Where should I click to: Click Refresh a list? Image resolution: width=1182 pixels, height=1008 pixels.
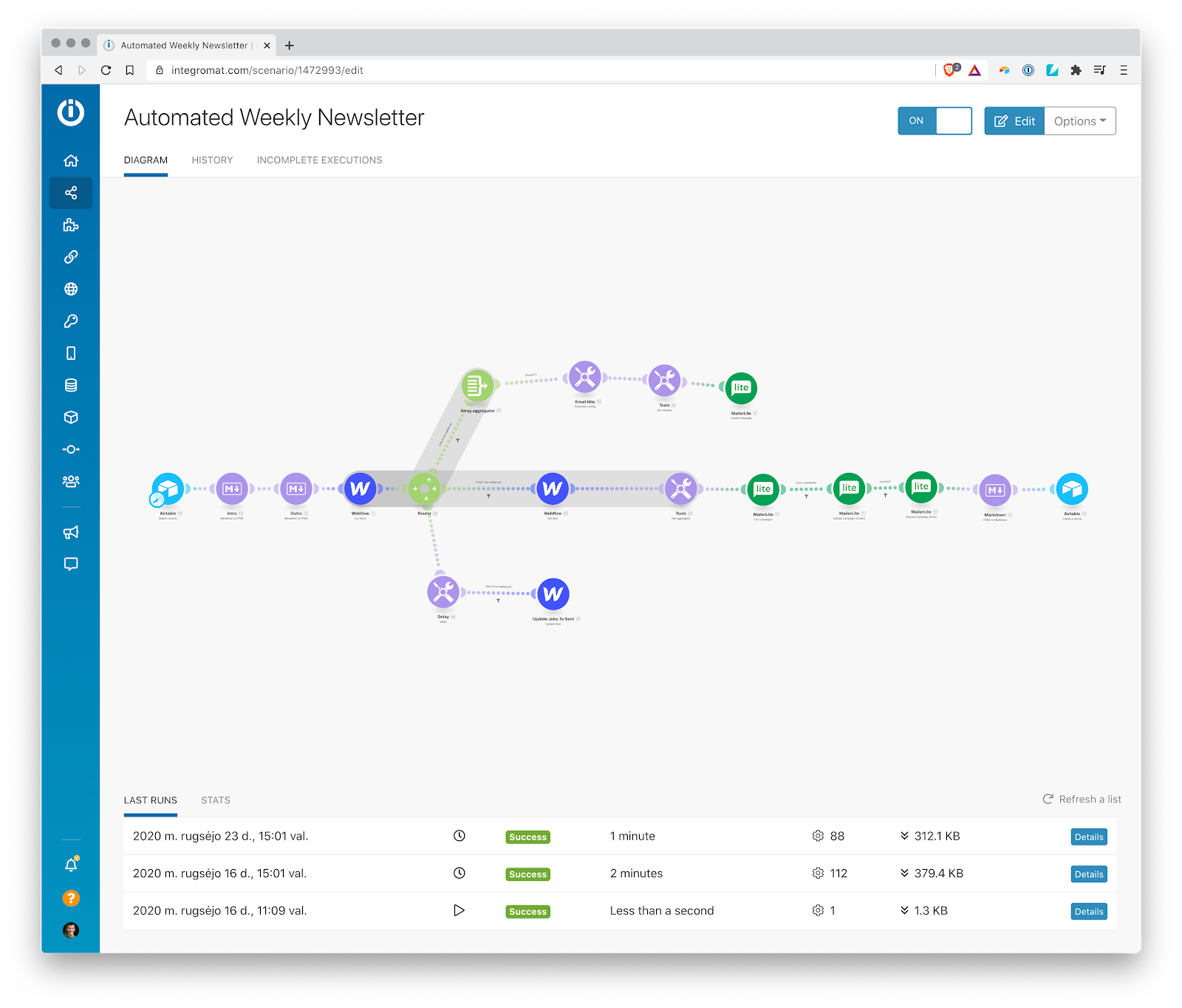point(1082,800)
